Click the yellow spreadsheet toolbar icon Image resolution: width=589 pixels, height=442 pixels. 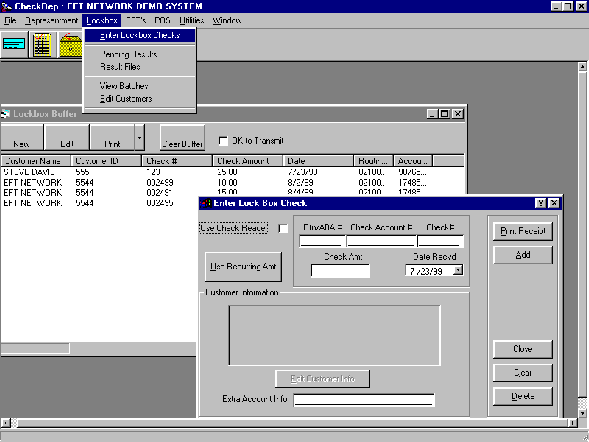coord(42,45)
